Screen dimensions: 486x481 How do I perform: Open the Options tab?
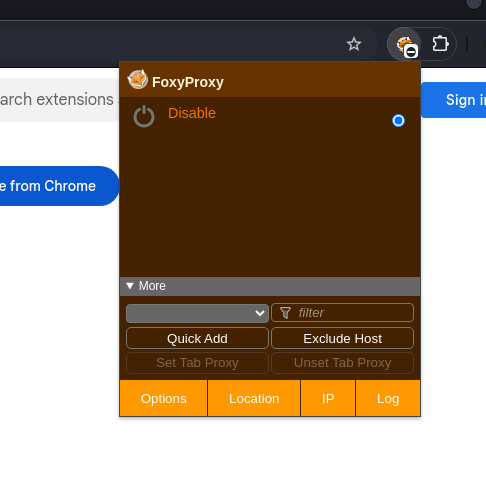[163, 398]
